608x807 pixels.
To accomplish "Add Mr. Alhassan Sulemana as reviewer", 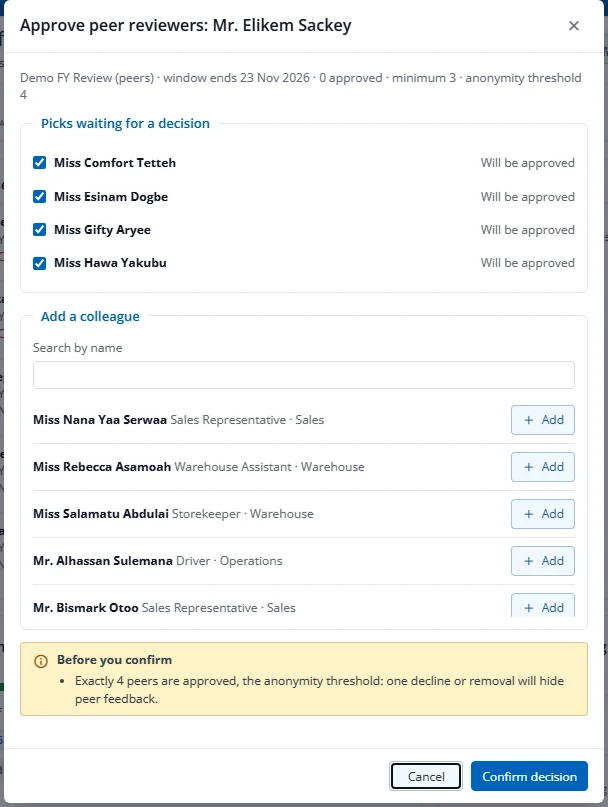I will point(543,560).
